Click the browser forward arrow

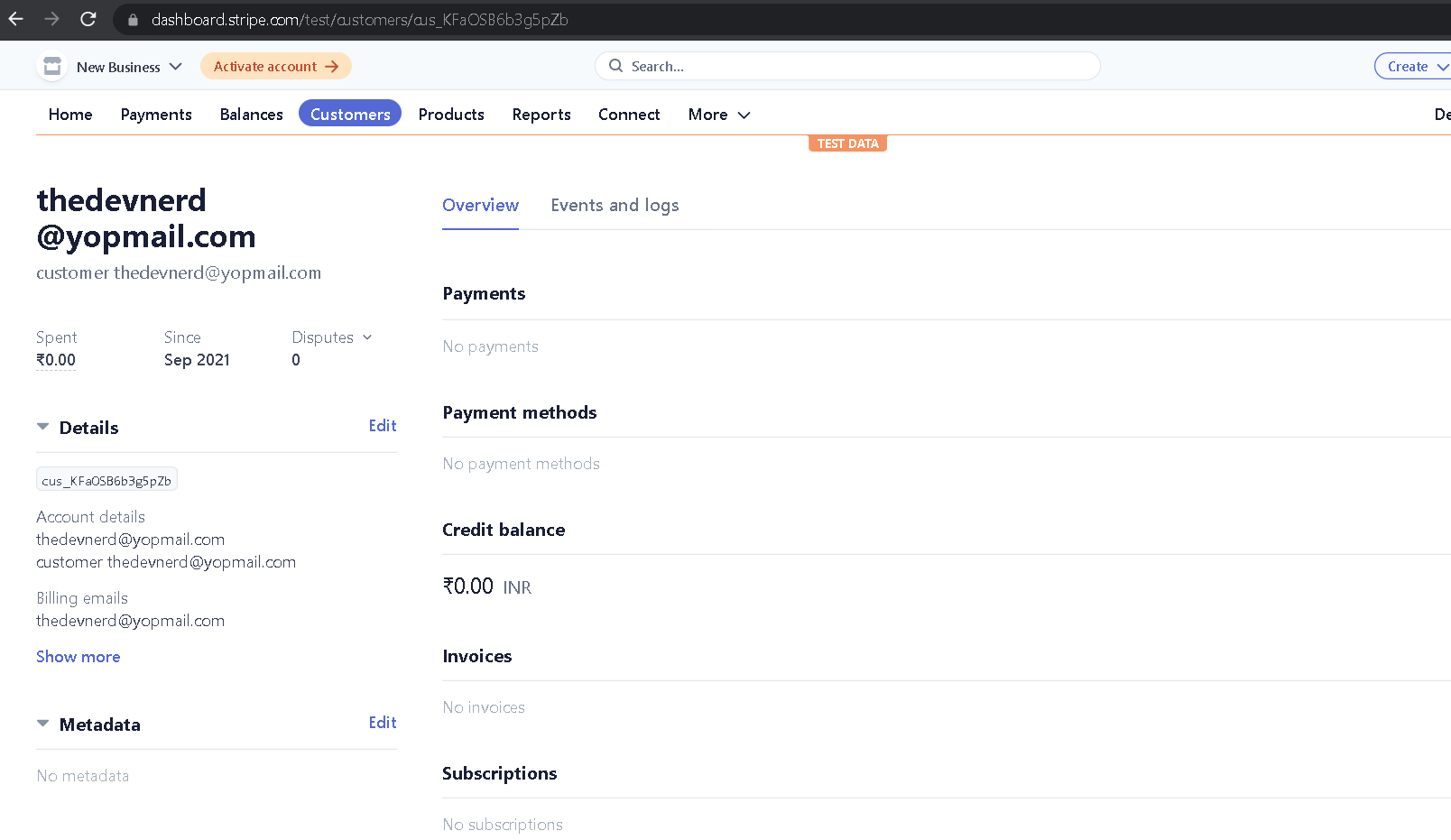[x=52, y=19]
